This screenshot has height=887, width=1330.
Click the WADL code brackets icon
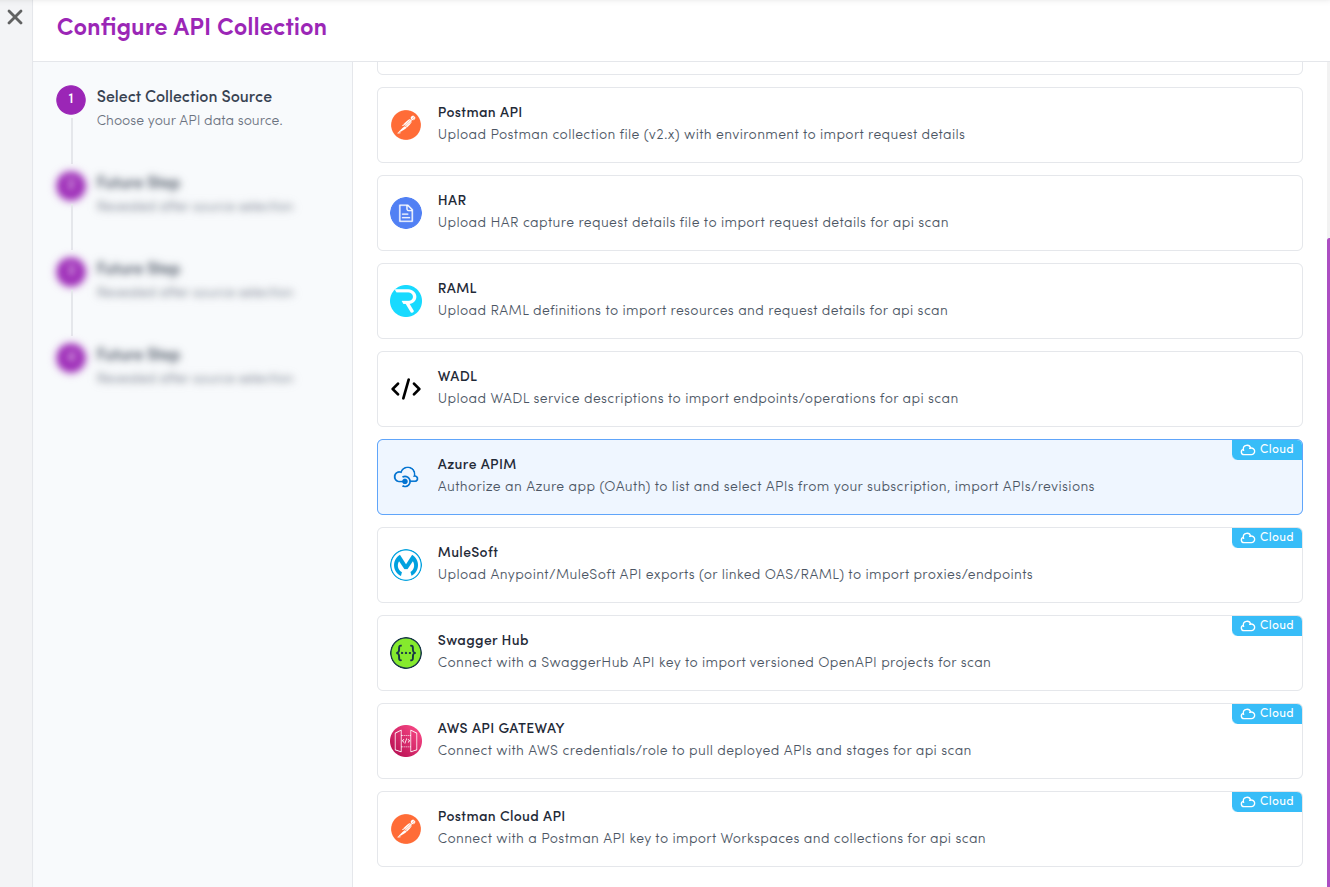point(405,389)
